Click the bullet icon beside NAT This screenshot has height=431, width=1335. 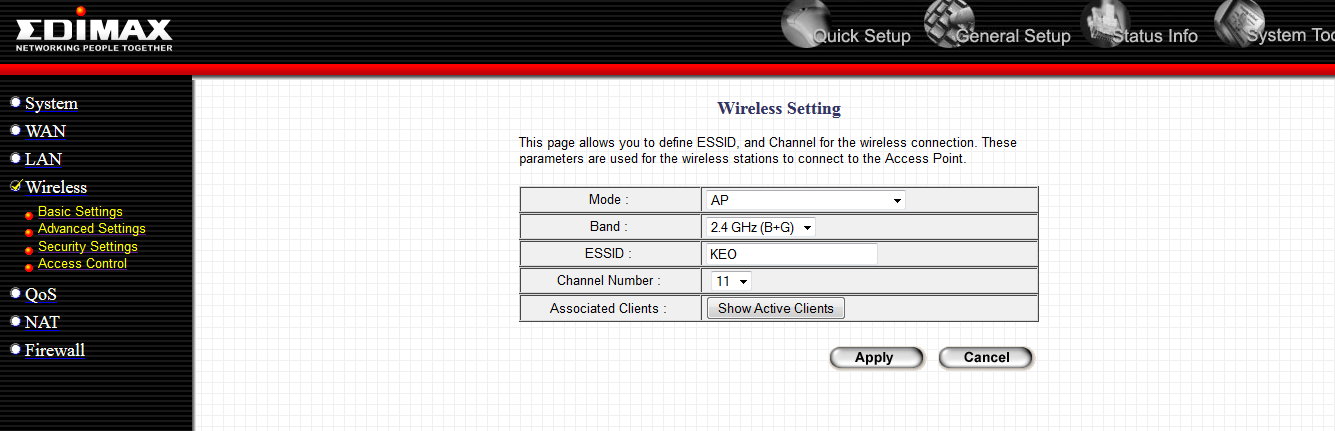point(15,321)
